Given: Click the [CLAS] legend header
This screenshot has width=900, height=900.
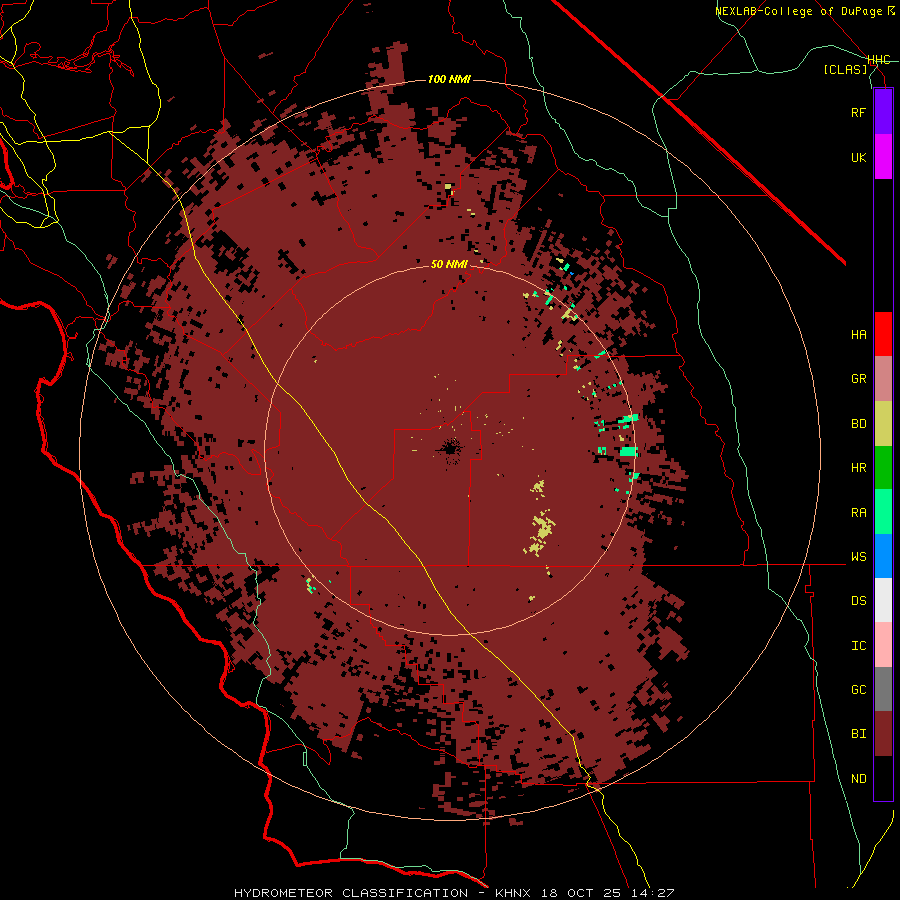Looking at the screenshot, I should coord(845,69).
